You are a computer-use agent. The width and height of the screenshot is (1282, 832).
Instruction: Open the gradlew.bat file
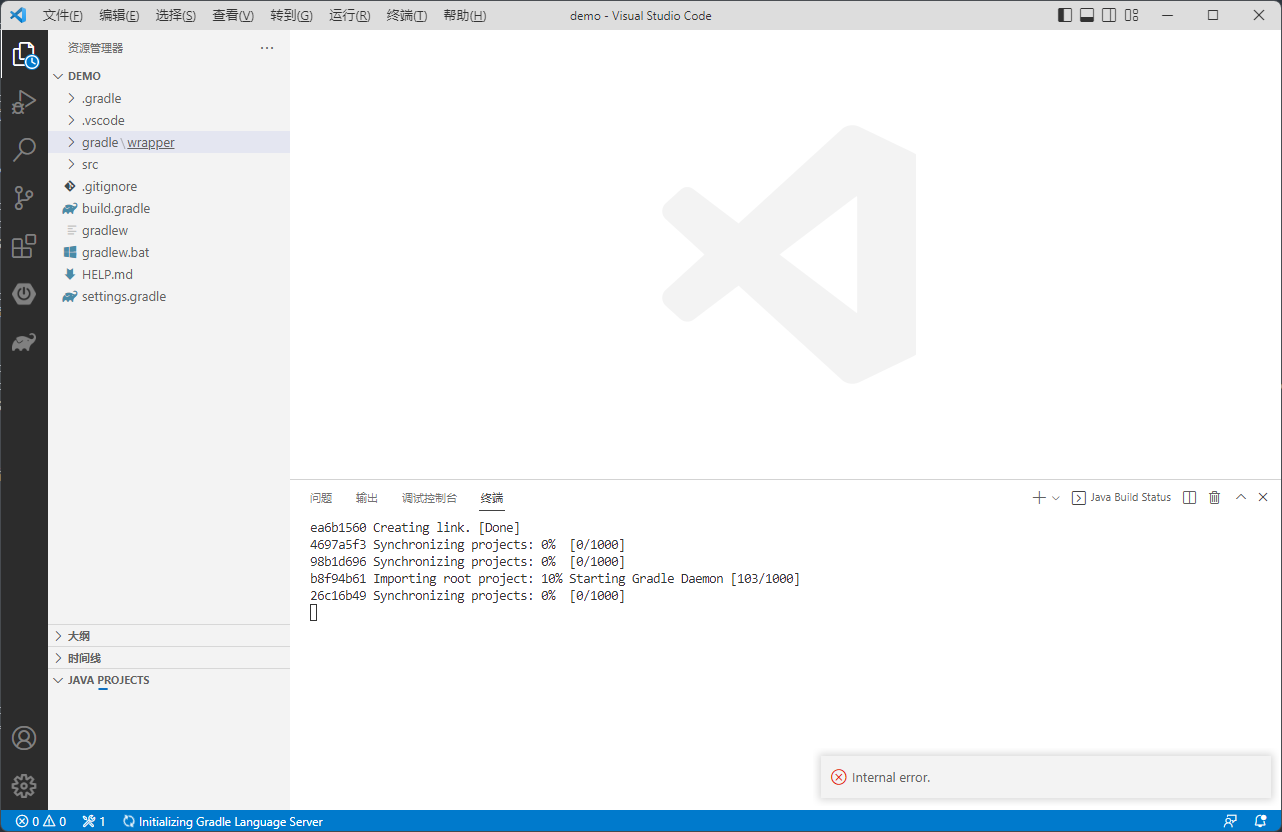[x=169, y=252]
